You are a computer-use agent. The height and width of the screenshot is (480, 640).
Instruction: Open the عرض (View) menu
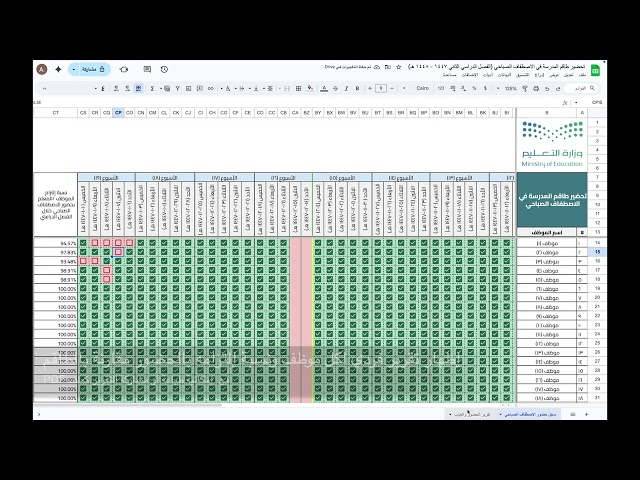553,75
